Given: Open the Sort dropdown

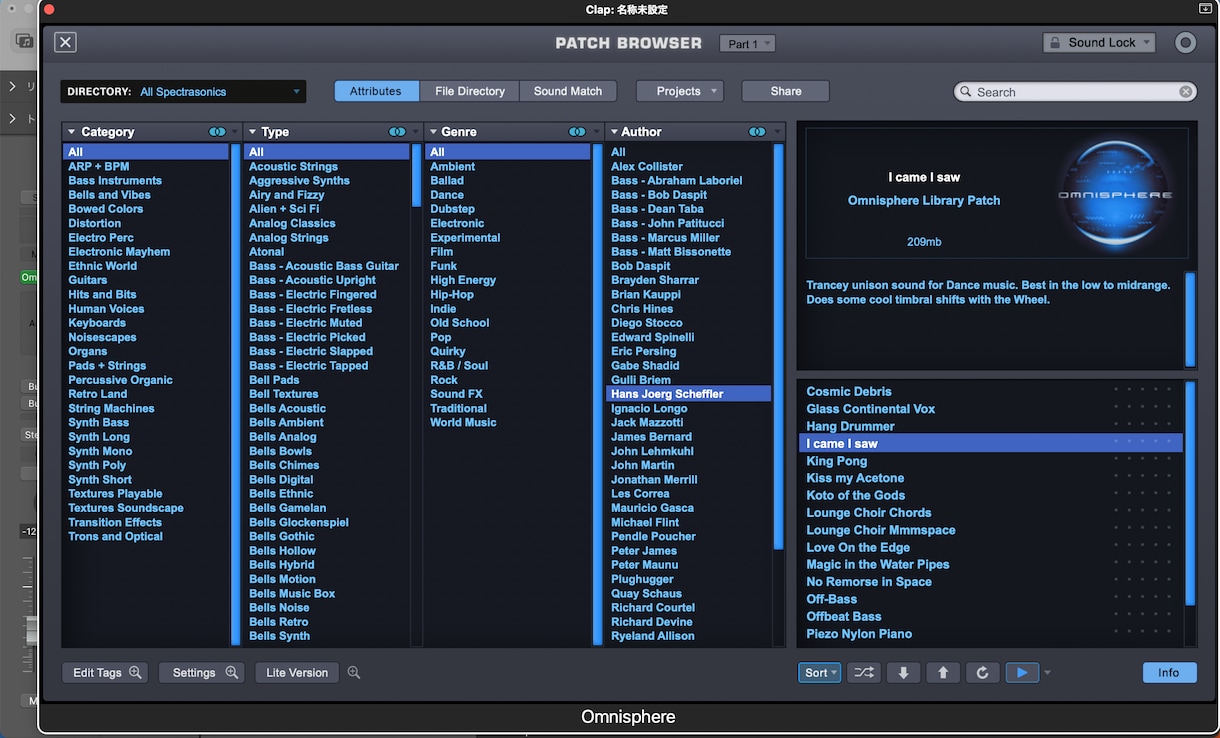Looking at the screenshot, I should (x=820, y=673).
